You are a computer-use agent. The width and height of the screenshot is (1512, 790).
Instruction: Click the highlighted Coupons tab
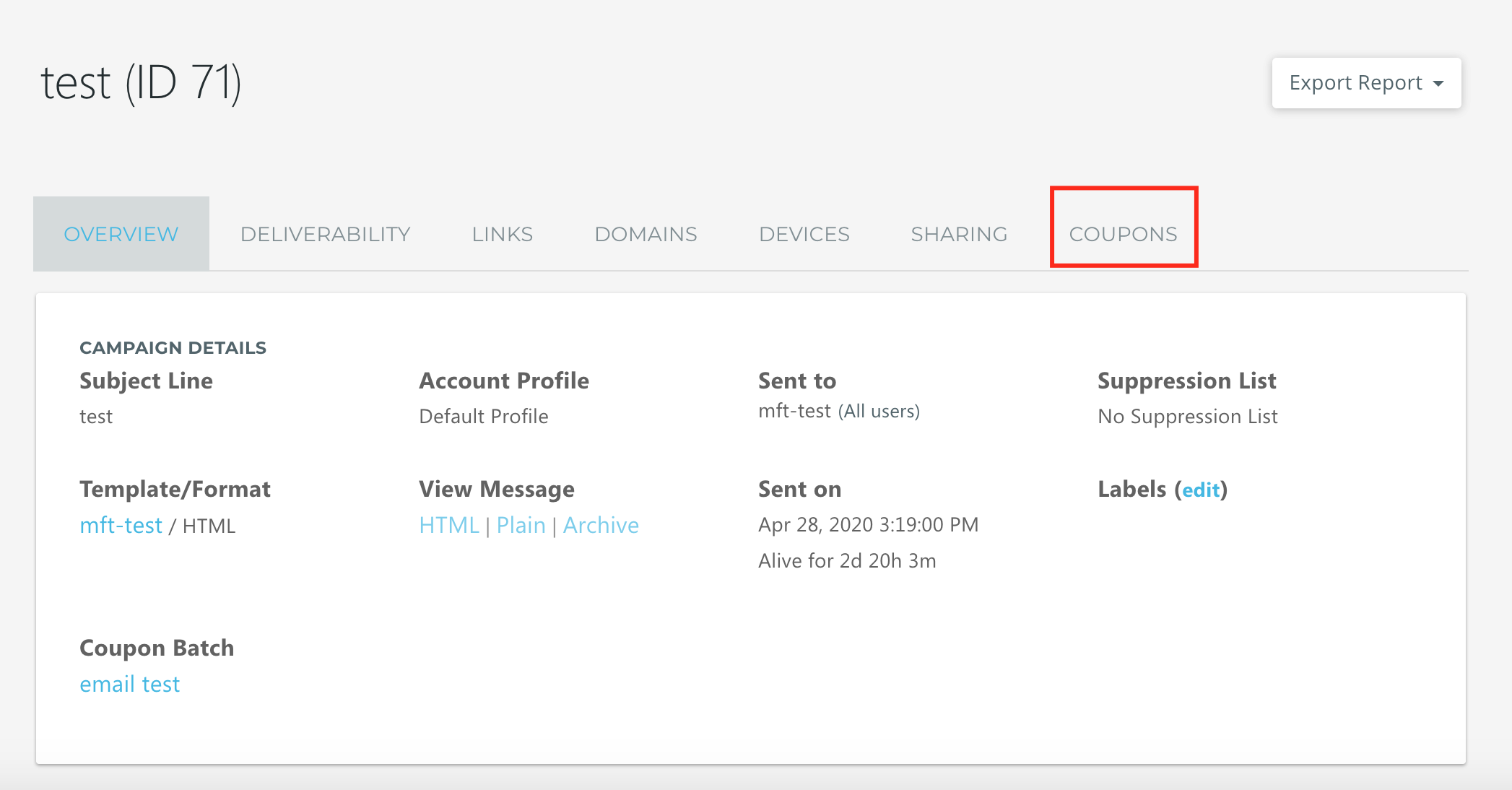click(1123, 234)
